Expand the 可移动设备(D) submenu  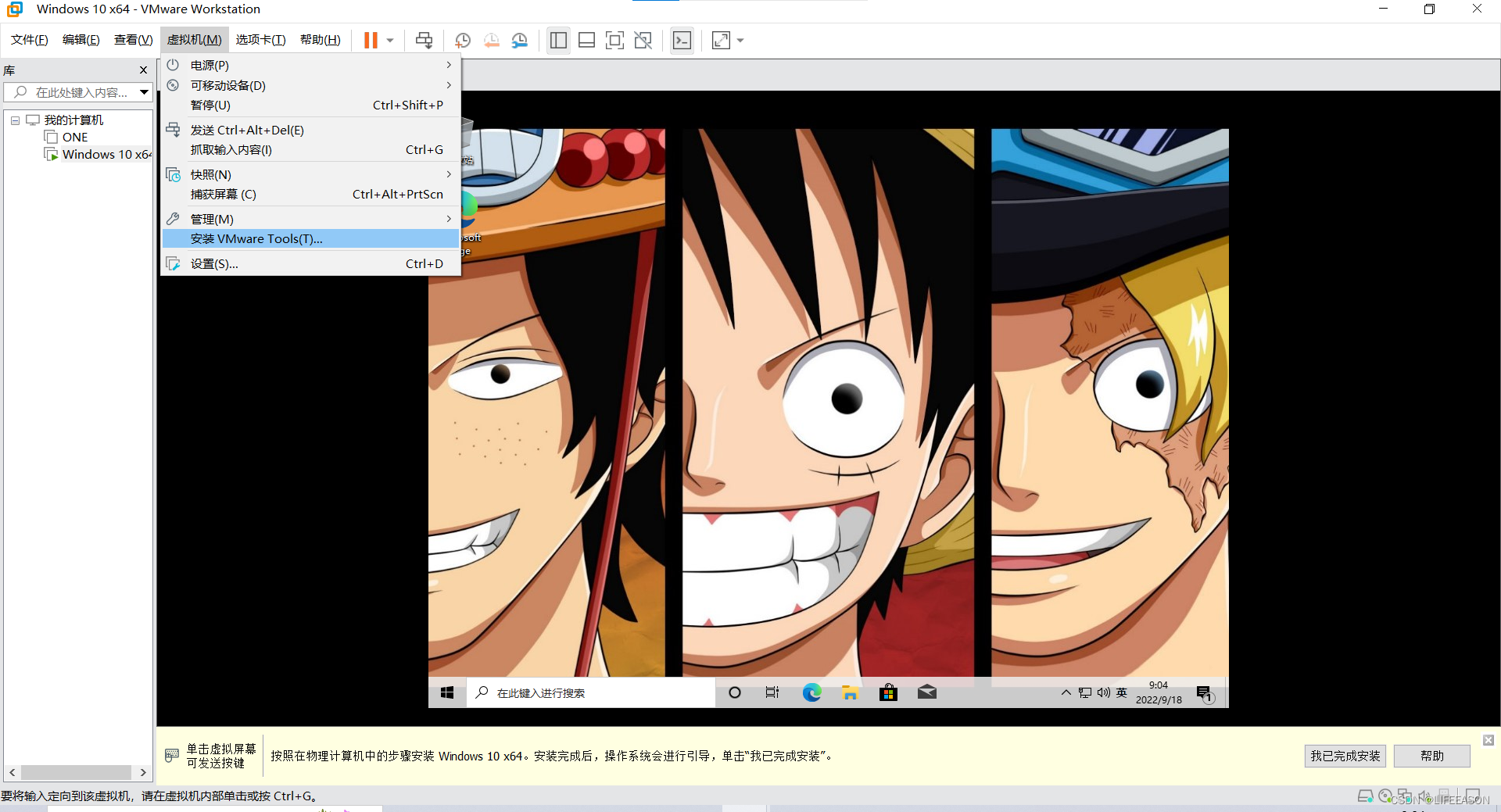[x=310, y=85]
